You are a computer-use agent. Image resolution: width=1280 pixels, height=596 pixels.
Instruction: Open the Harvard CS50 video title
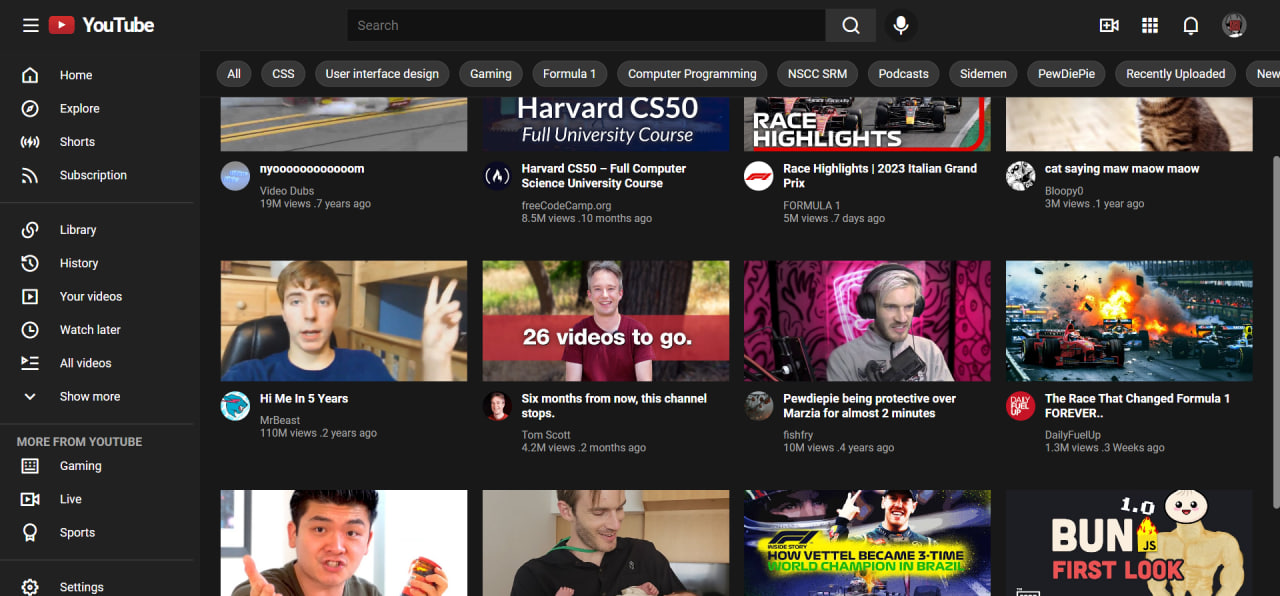tap(604, 176)
